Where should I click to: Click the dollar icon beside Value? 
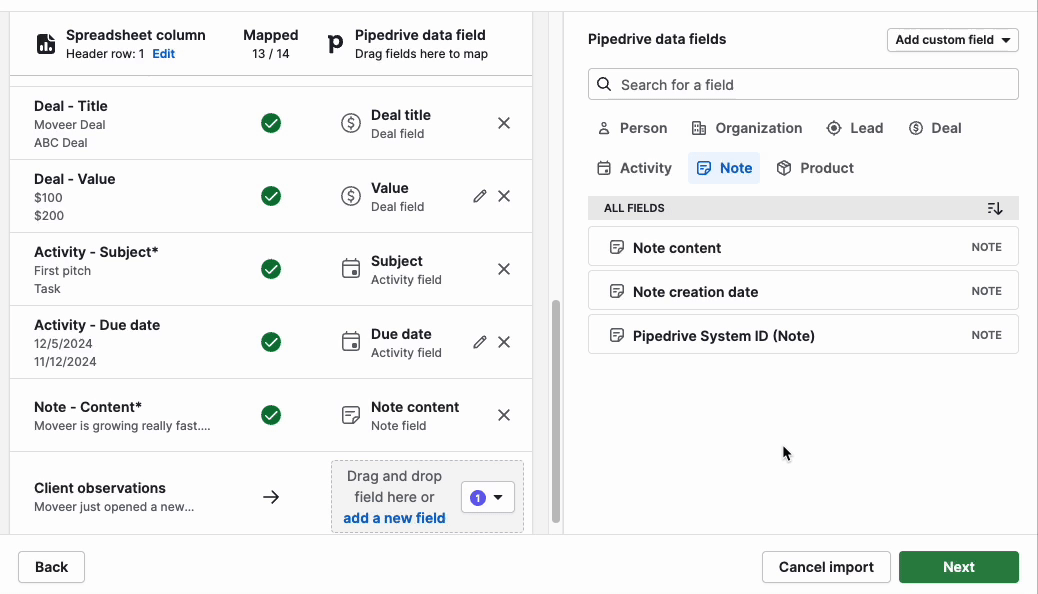(351, 196)
